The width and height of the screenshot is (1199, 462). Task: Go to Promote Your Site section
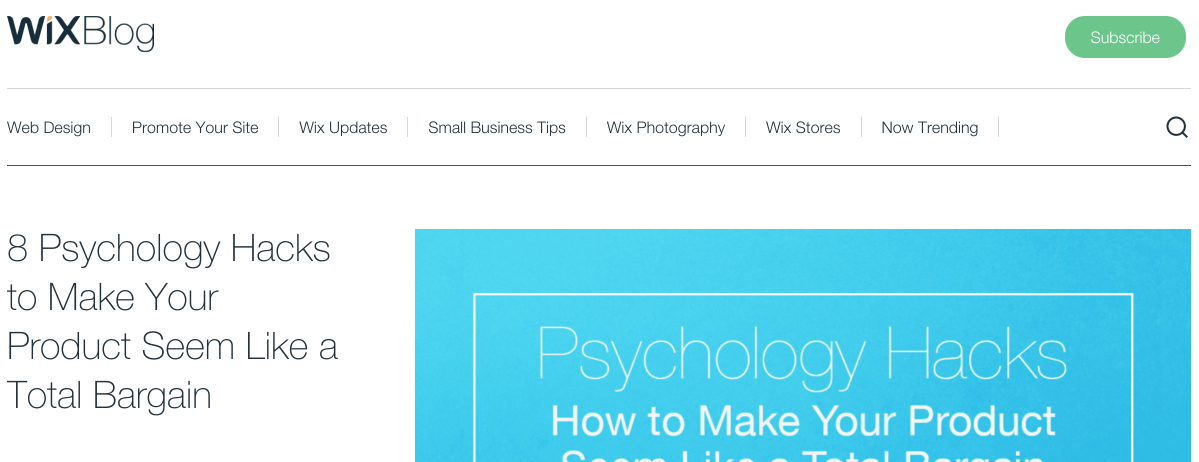(195, 128)
